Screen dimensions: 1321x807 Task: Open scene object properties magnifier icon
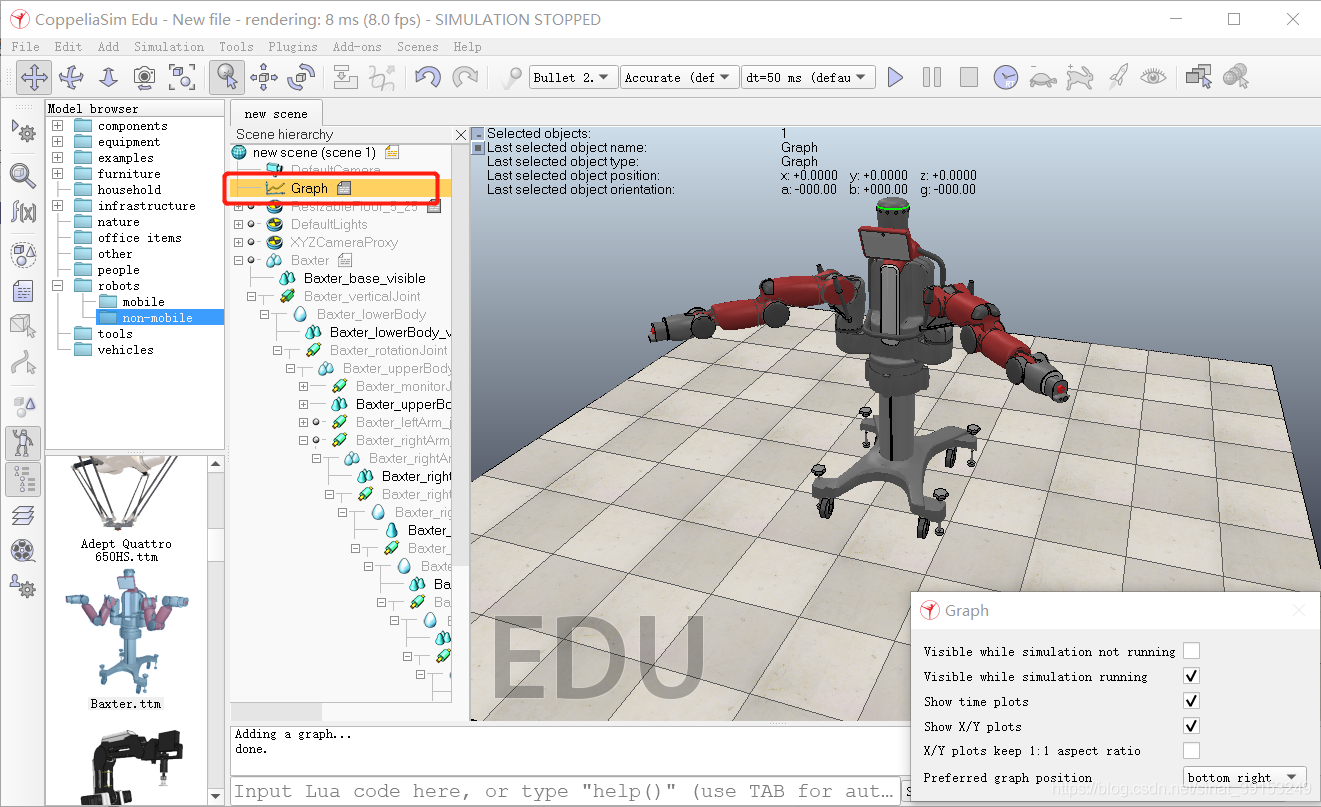click(23, 176)
